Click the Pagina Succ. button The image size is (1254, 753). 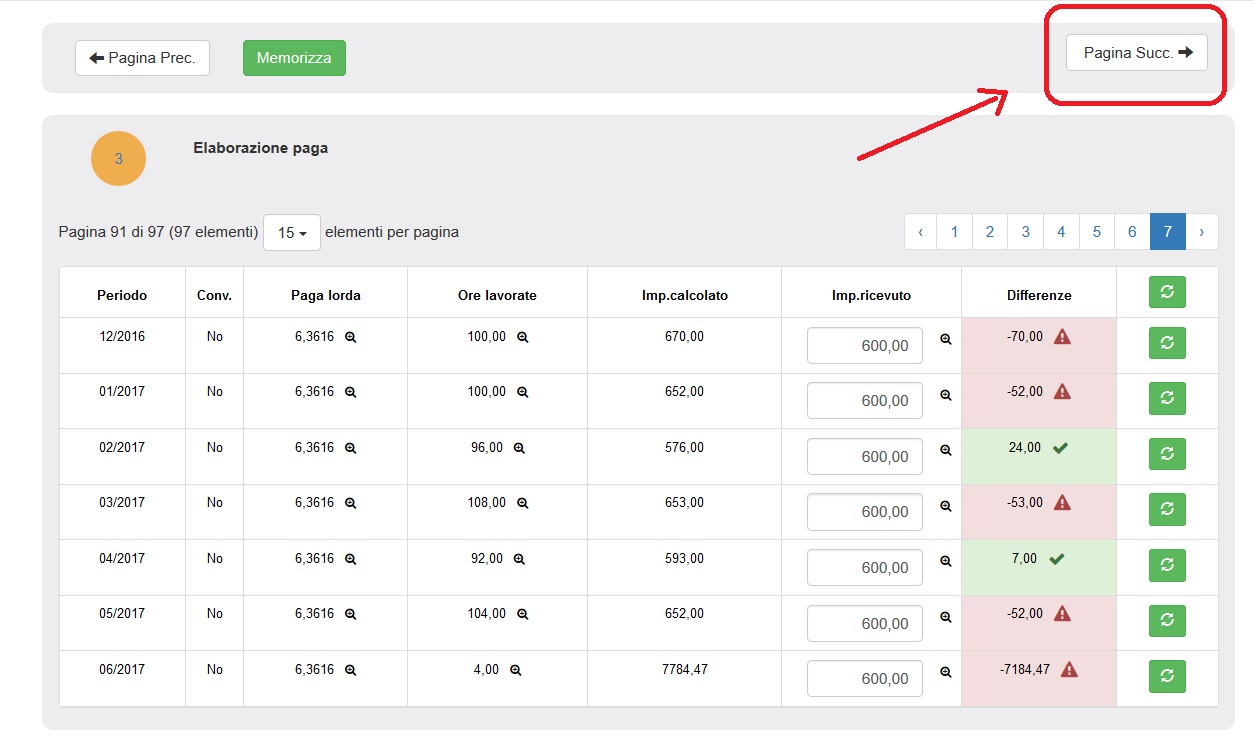(x=1137, y=53)
